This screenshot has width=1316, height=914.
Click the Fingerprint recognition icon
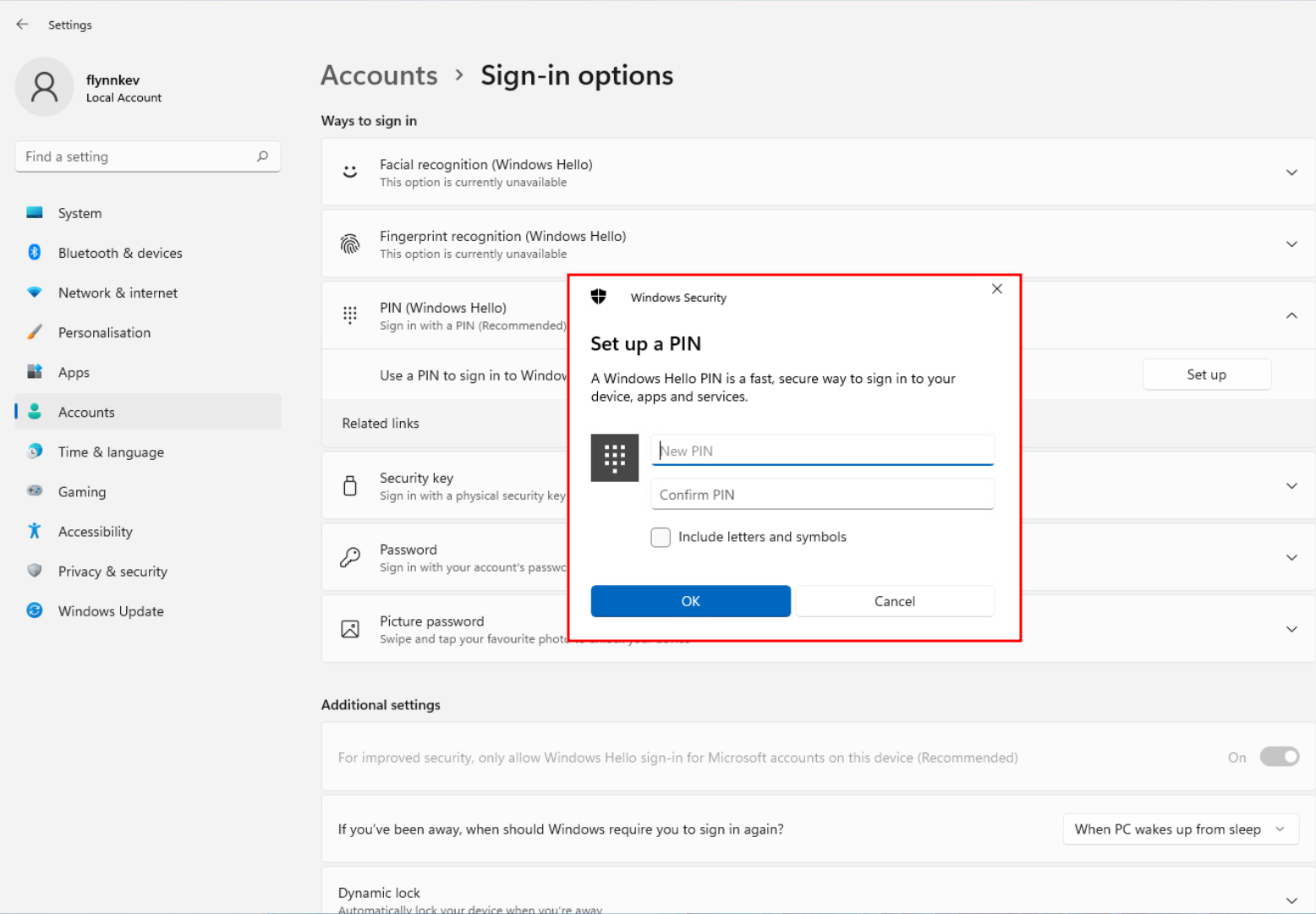tap(350, 244)
